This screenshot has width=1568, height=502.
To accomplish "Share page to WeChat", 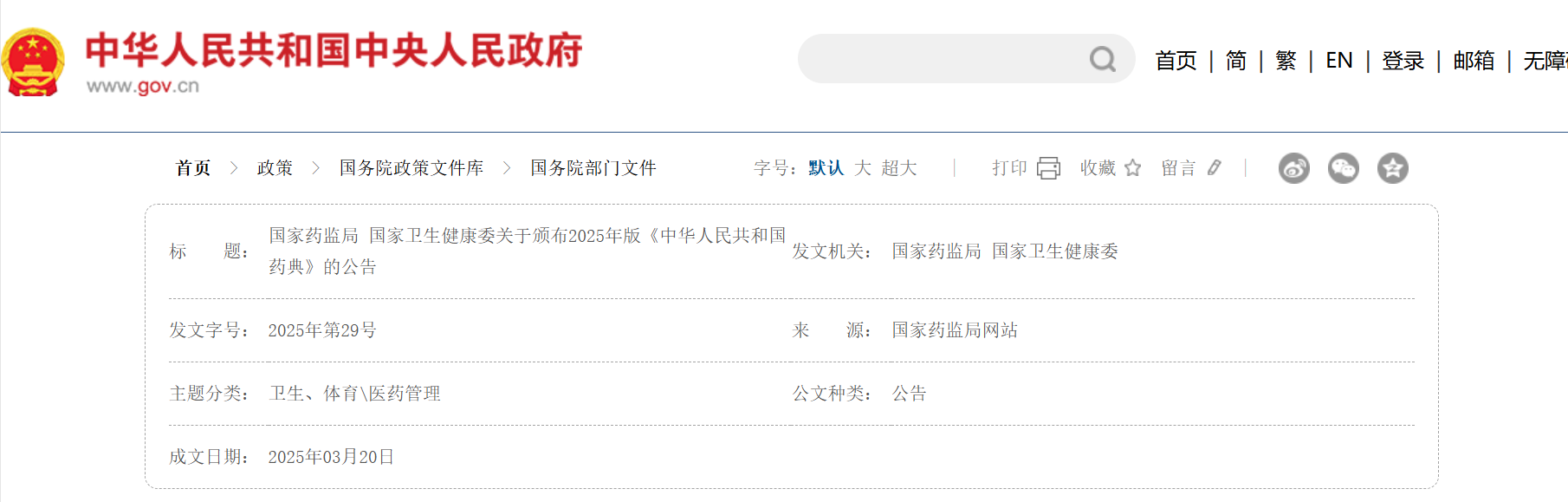I will pos(1344,168).
